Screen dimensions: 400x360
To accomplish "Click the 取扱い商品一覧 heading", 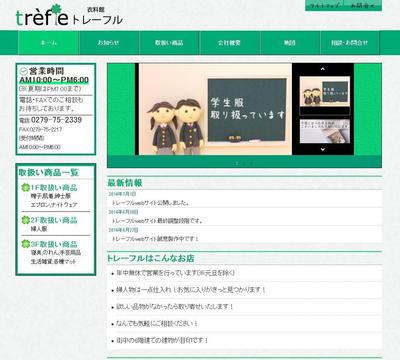I will (49, 172).
